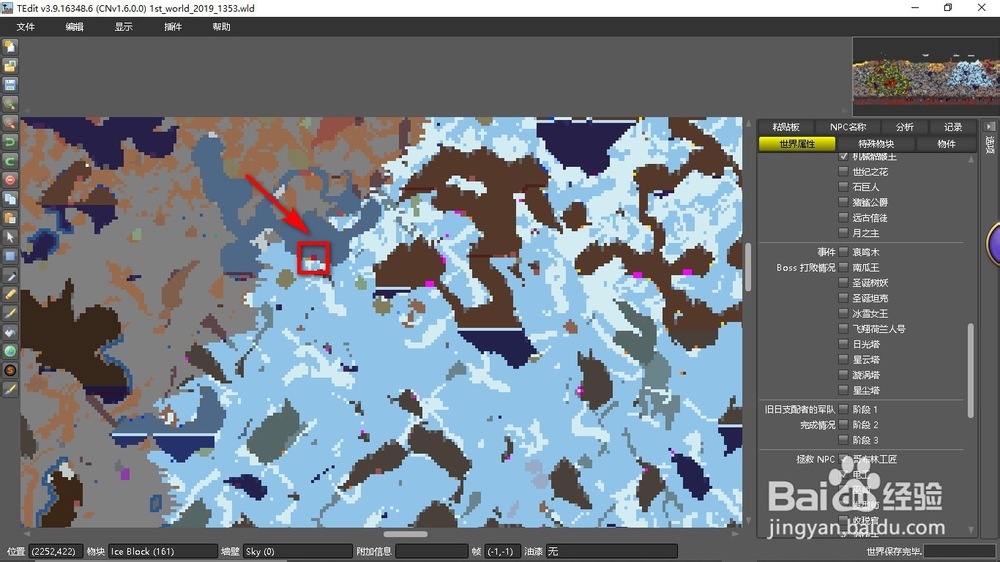This screenshot has height=562, width=1000.
Task: Select the blue rectangle Selection tool
Action: click(x=10, y=256)
